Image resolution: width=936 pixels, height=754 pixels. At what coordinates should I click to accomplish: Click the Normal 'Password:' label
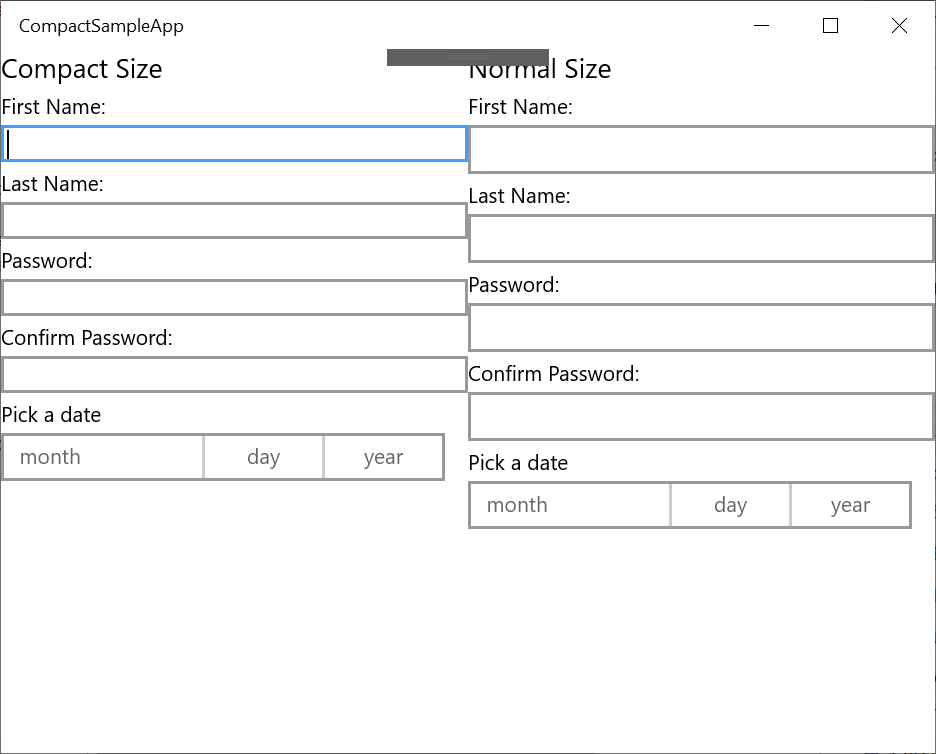click(x=514, y=285)
